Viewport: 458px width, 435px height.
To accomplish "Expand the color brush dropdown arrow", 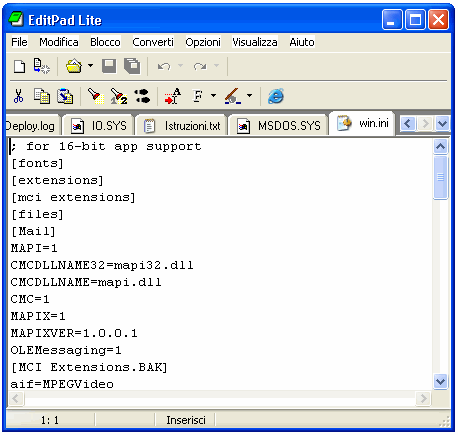I will point(249,96).
